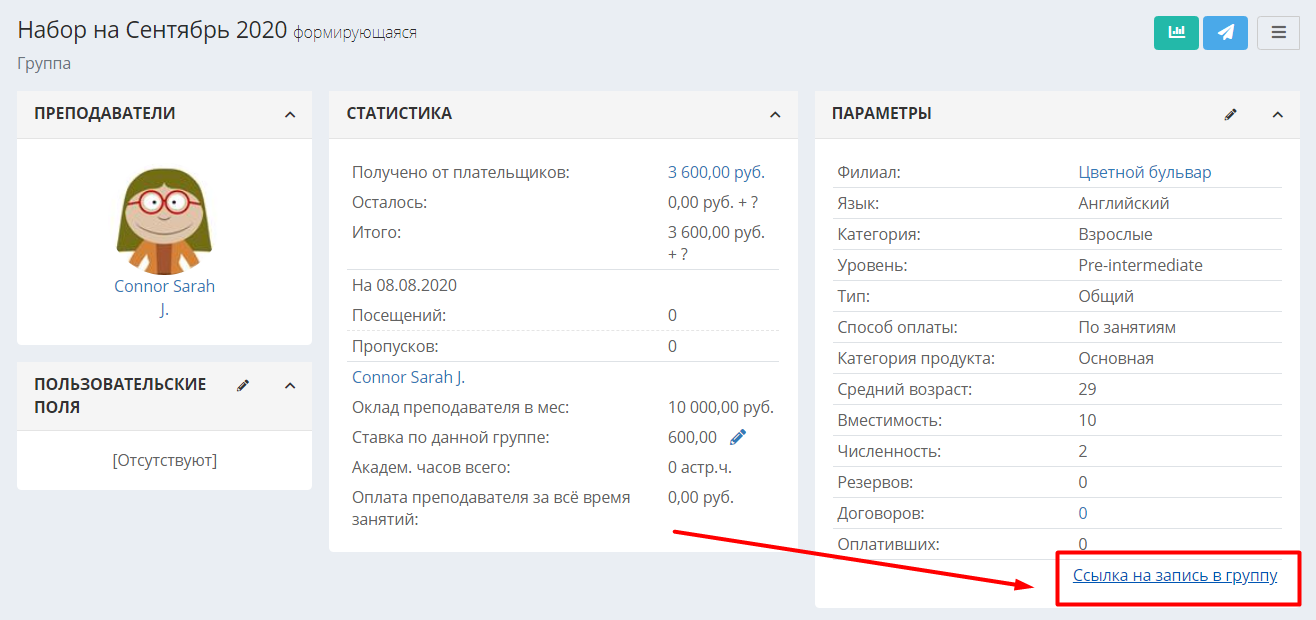Open the received payments 3 600,00 руб. link
The width and height of the screenshot is (1316, 620).
pos(716,172)
